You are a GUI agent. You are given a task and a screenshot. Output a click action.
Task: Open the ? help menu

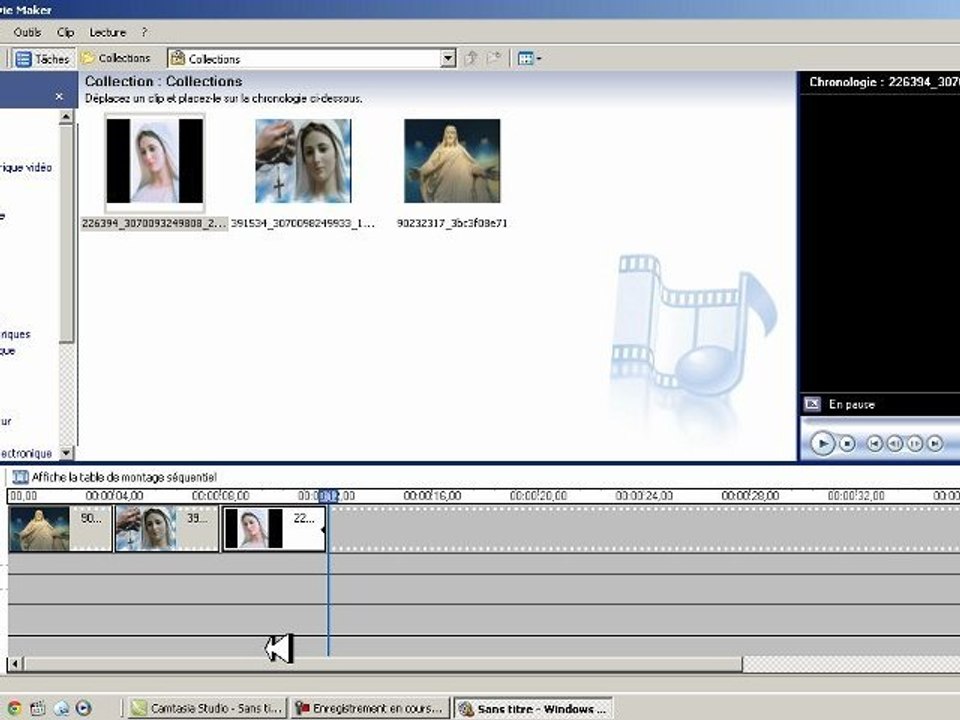[144, 32]
